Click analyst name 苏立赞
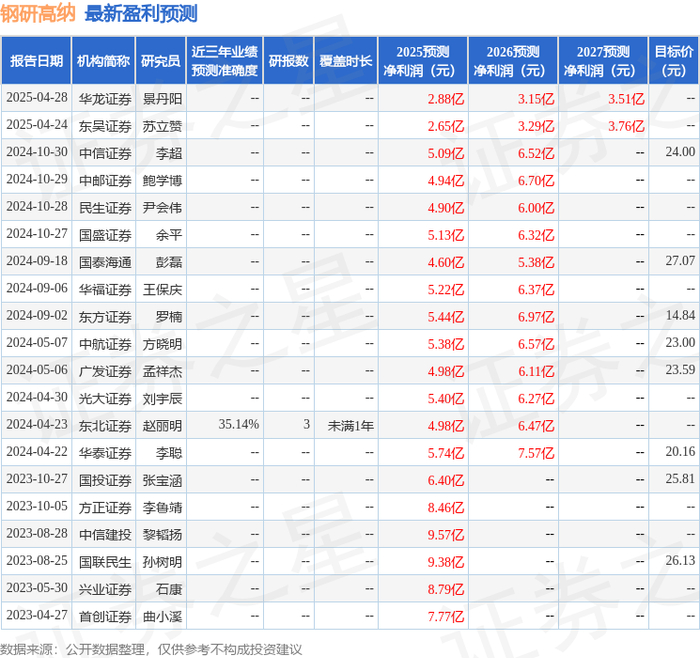 click(x=162, y=126)
